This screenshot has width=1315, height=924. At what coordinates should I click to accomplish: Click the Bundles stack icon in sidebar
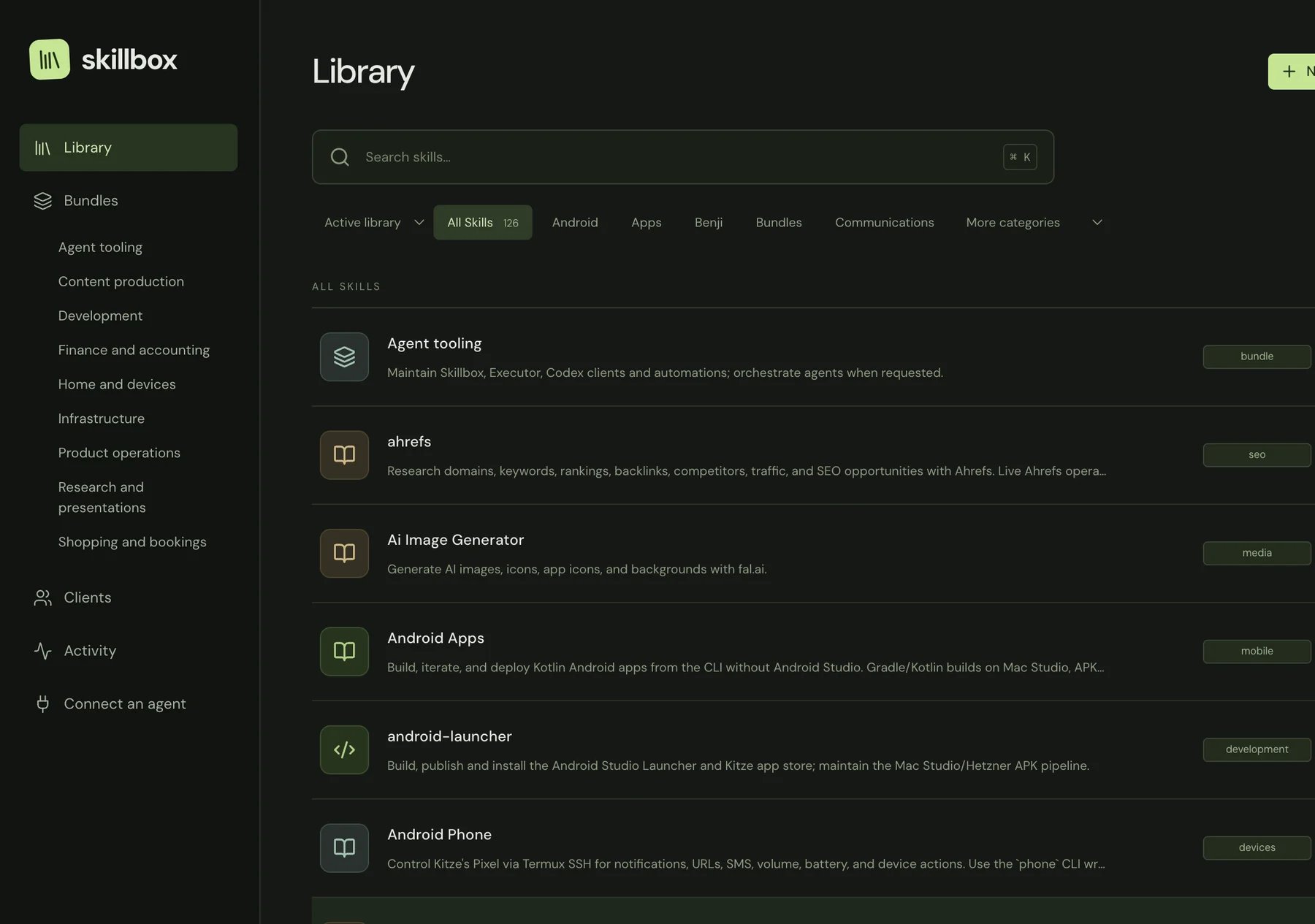(x=43, y=201)
